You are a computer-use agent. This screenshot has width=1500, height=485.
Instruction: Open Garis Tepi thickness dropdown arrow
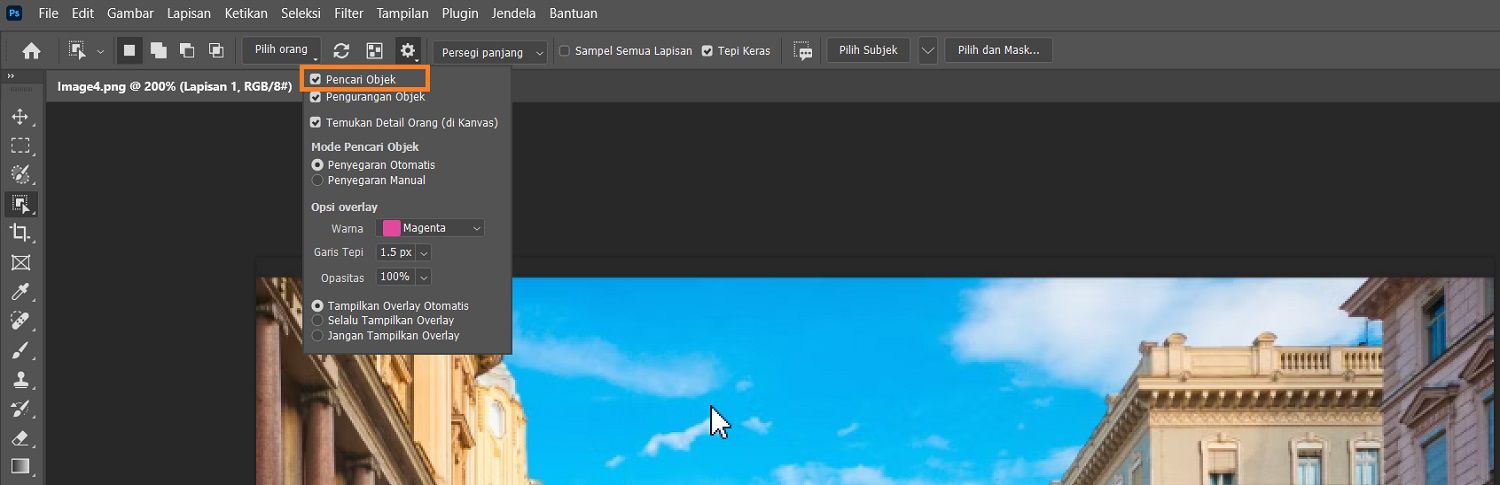pos(423,253)
